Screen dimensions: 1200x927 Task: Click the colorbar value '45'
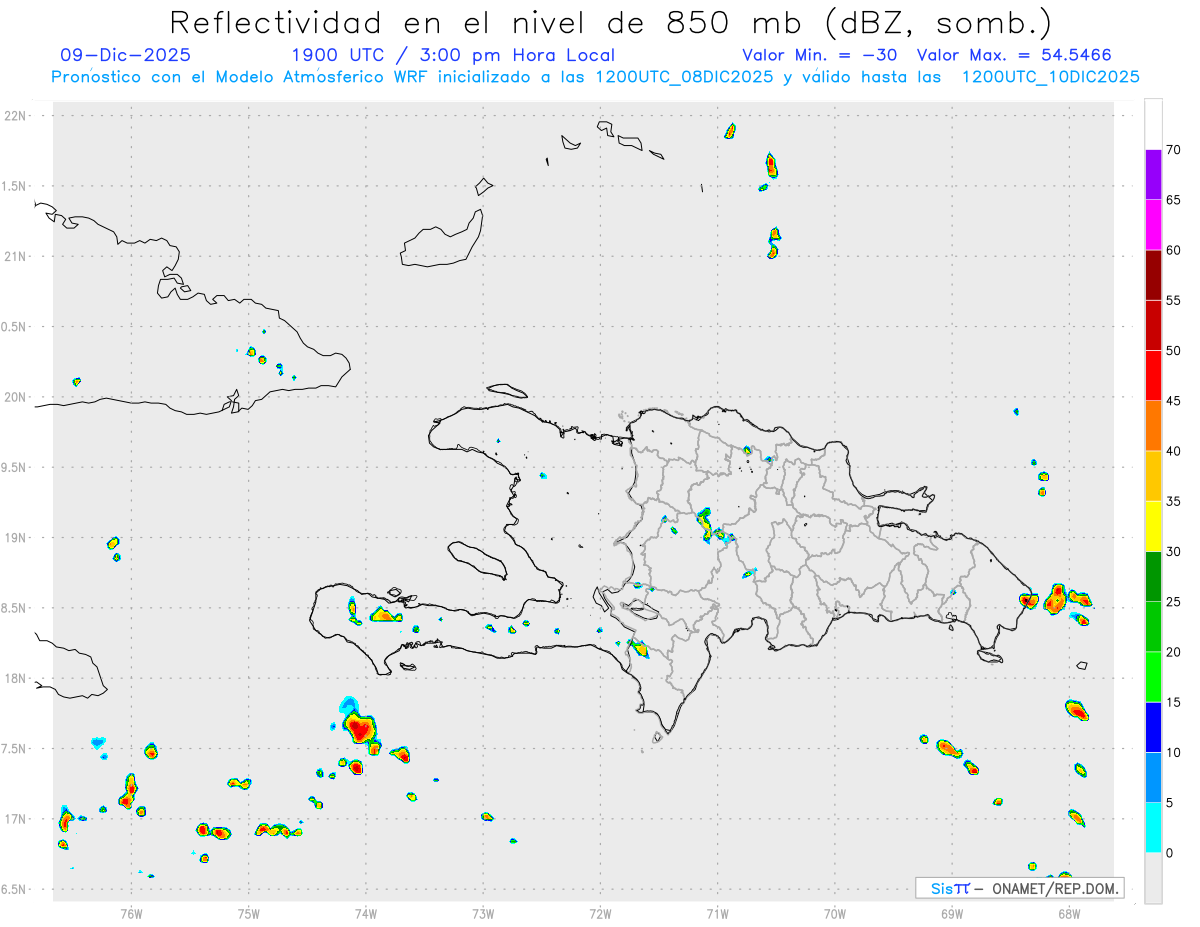1174,401
